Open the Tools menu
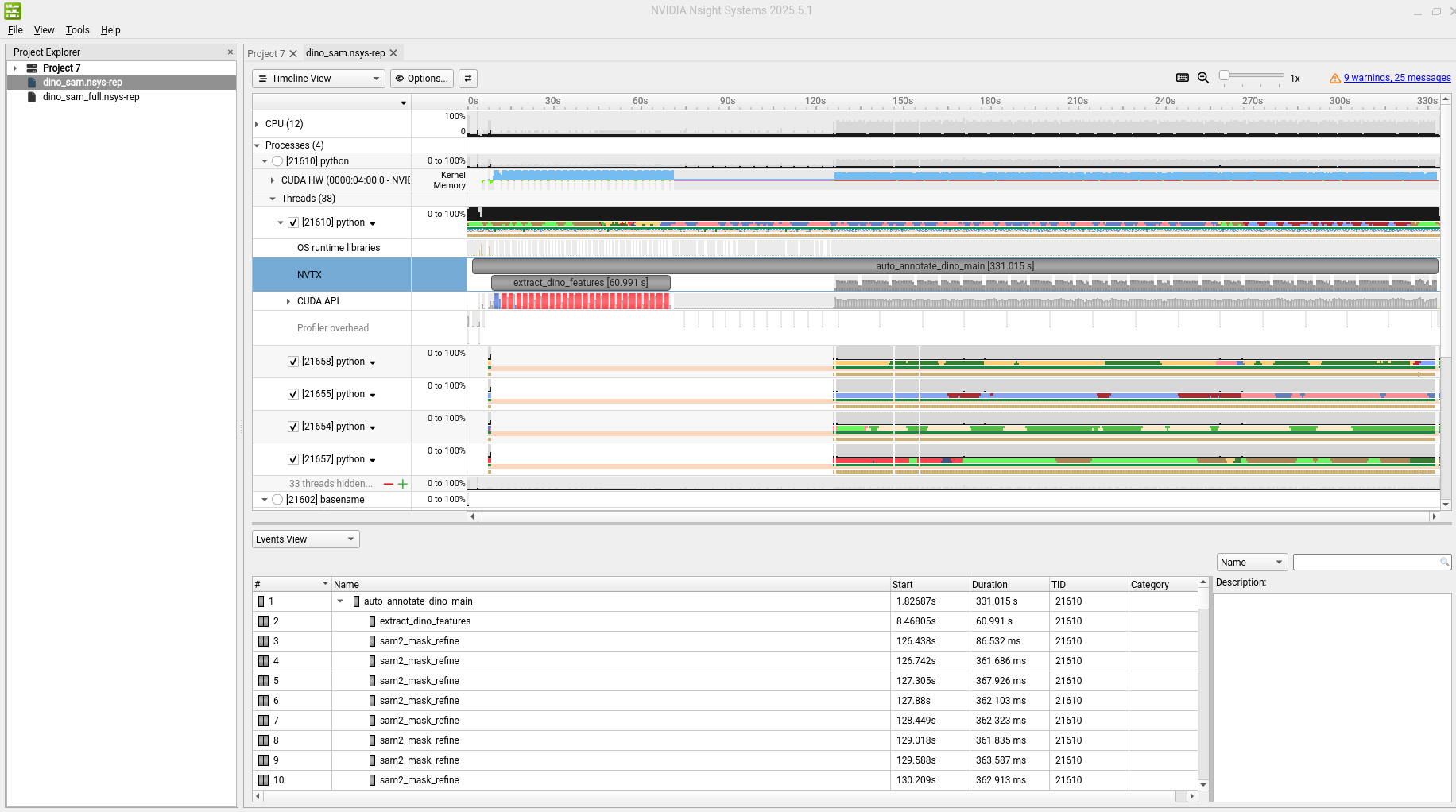The image size is (1456, 812). point(77,30)
